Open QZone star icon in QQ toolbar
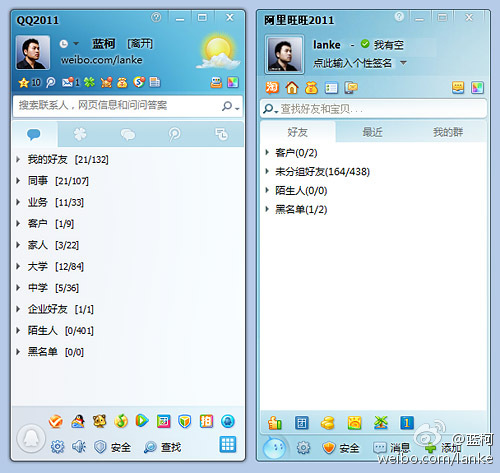The height and width of the screenshot is (473, 500). [x=24, y=82]
